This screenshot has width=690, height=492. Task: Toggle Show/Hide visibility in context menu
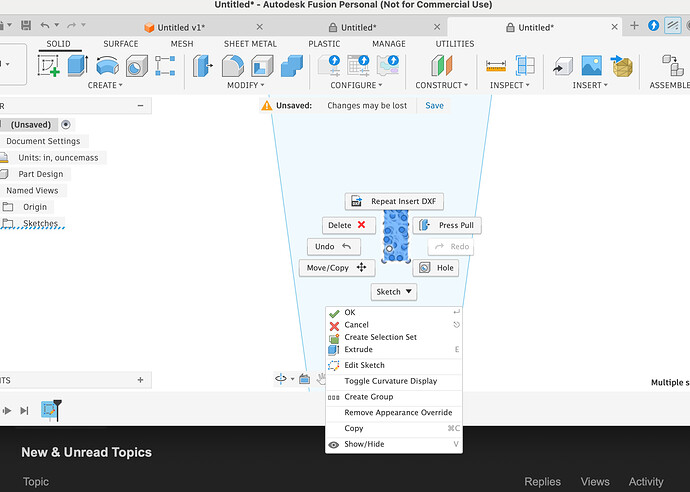pos(394,444)
